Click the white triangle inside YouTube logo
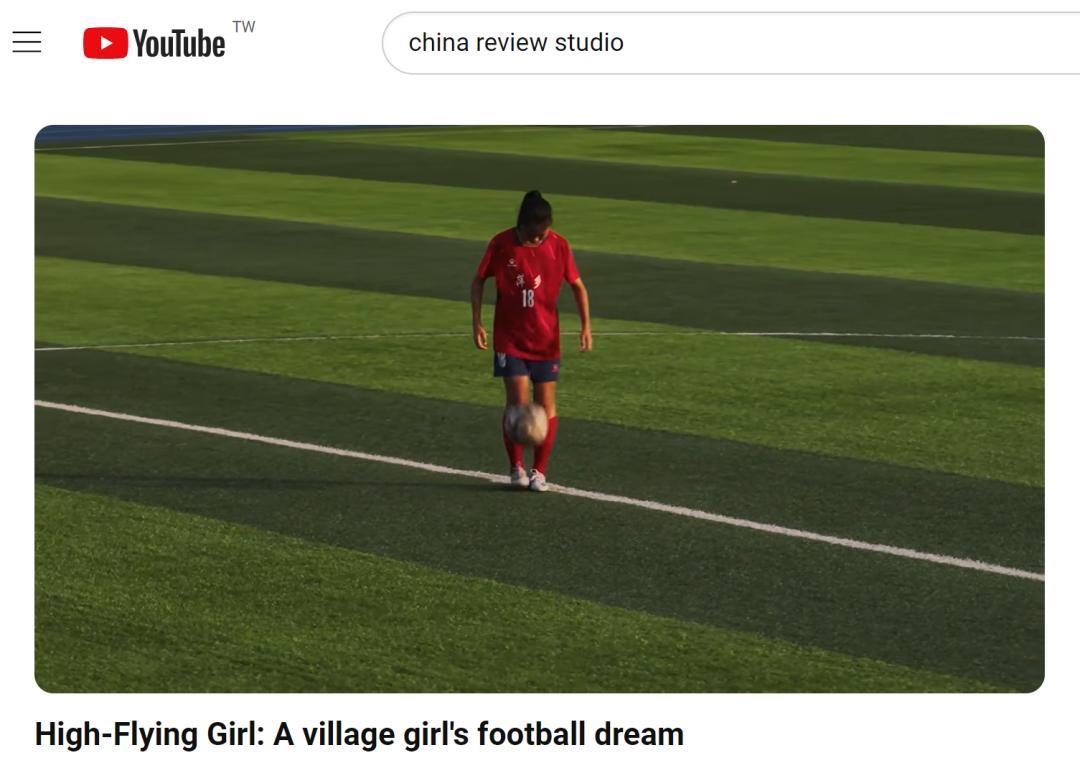This screenshot has width=1080, height=768. pyautogui.click(x=106, y=43)
